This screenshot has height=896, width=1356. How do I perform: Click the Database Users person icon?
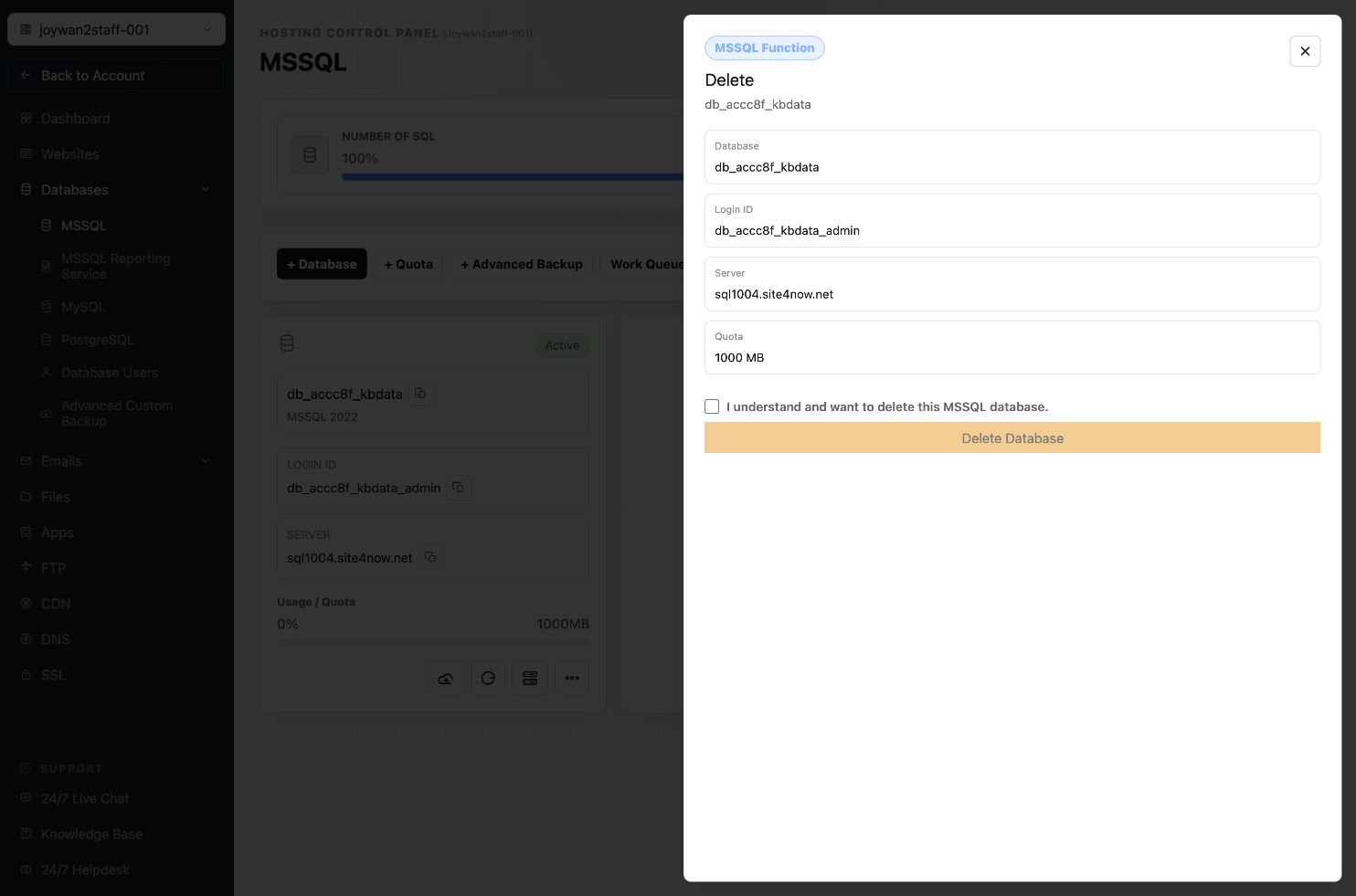[x=46, y=373]
